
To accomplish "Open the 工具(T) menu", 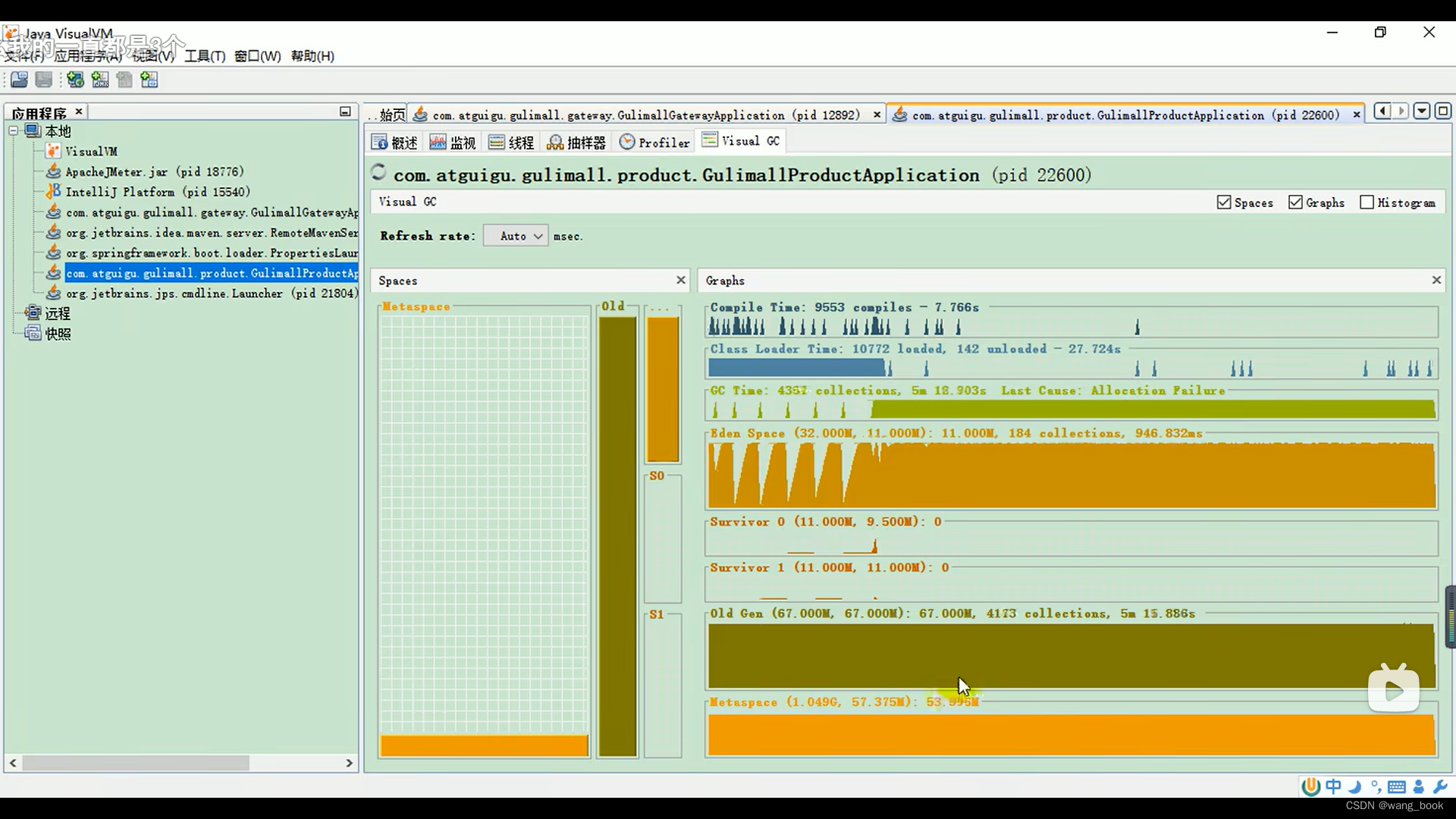I will [x=205, y=56].
